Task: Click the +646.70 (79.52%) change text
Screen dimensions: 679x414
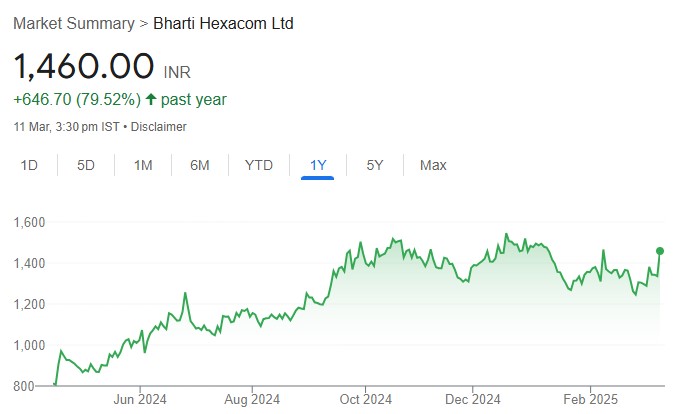Action: [x=76, y=99]
